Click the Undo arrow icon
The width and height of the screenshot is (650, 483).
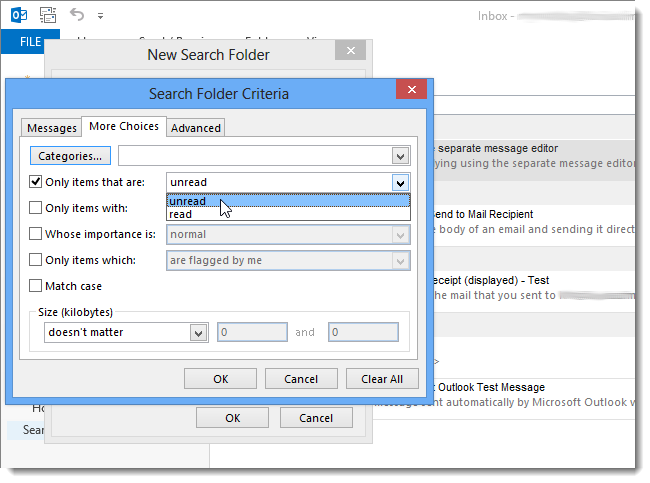[77, 15]
